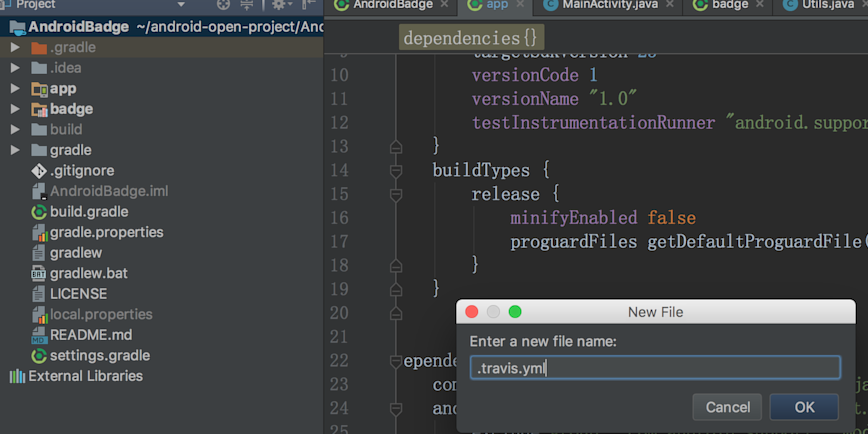The height and width of the screenshot is (434, 868).
Task: Expand the badge module
Action: [x=15, y=109]
